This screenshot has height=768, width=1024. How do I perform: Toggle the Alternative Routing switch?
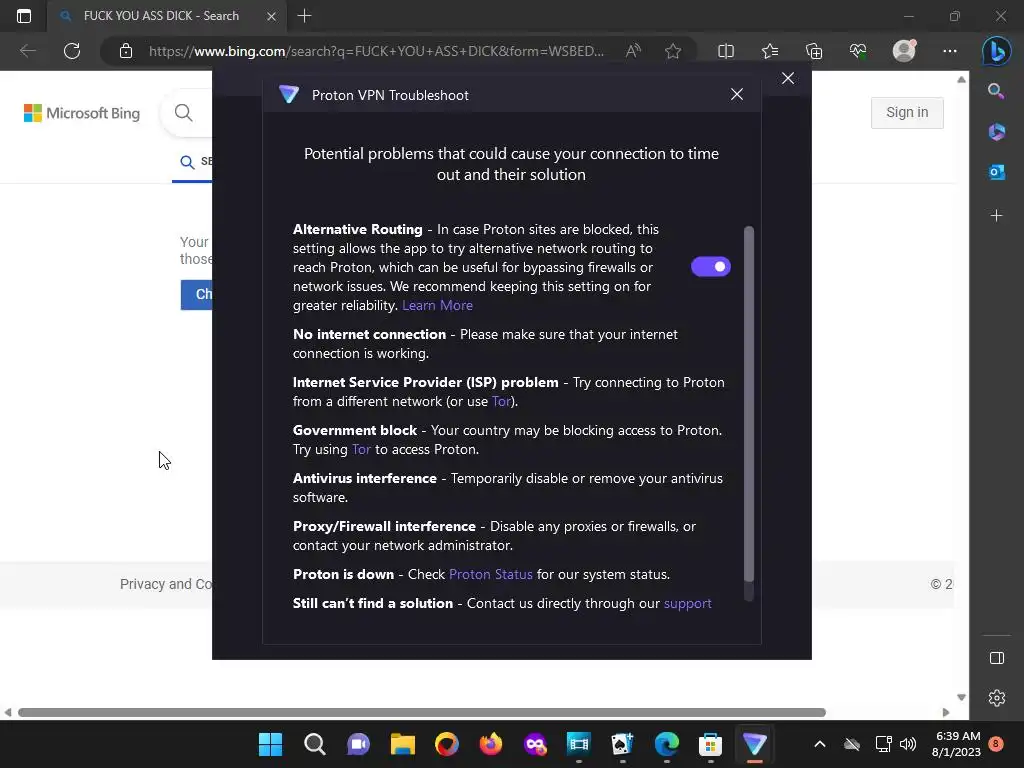point(711,266)
